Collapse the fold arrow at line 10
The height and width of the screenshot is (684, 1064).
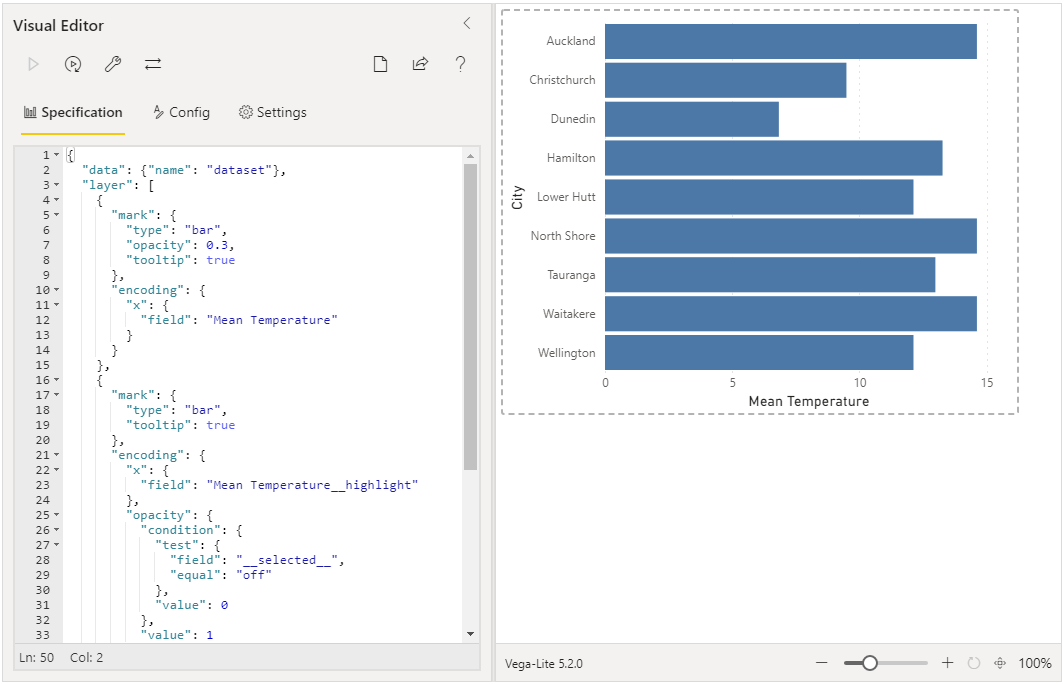[56, 290]
